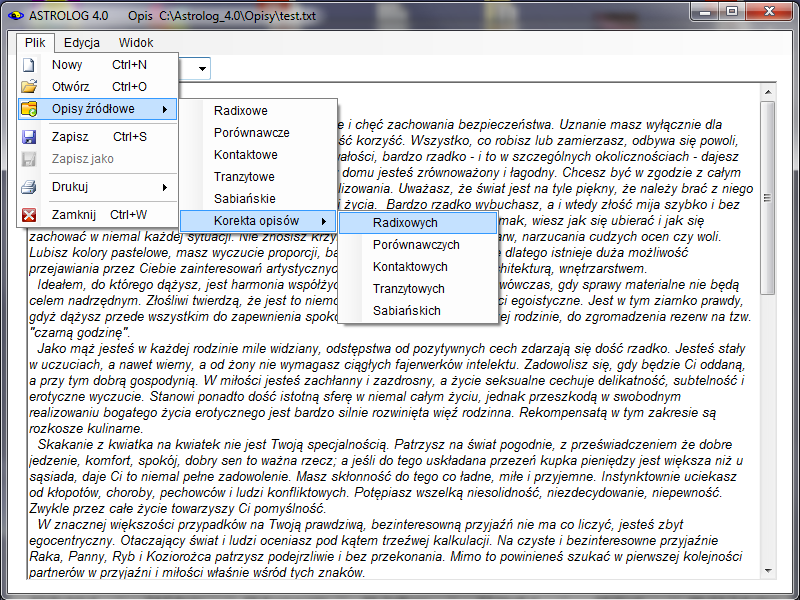Image resolution: width=800 pixels, height=600 pixels.
Task: Click the ASTROLOG eye icon in title bar
Action: pyautogui.click(x=16, y=16)
